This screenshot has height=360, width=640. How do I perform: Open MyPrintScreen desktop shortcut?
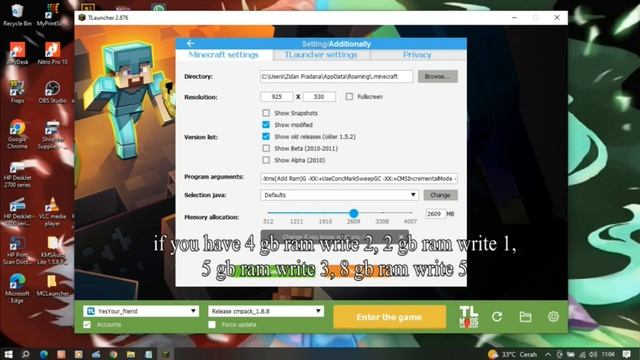point(52,15)
